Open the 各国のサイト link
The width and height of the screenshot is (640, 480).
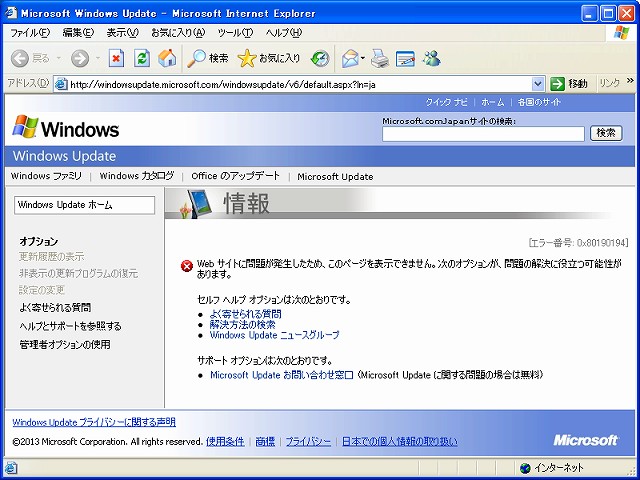pos(539,102)
